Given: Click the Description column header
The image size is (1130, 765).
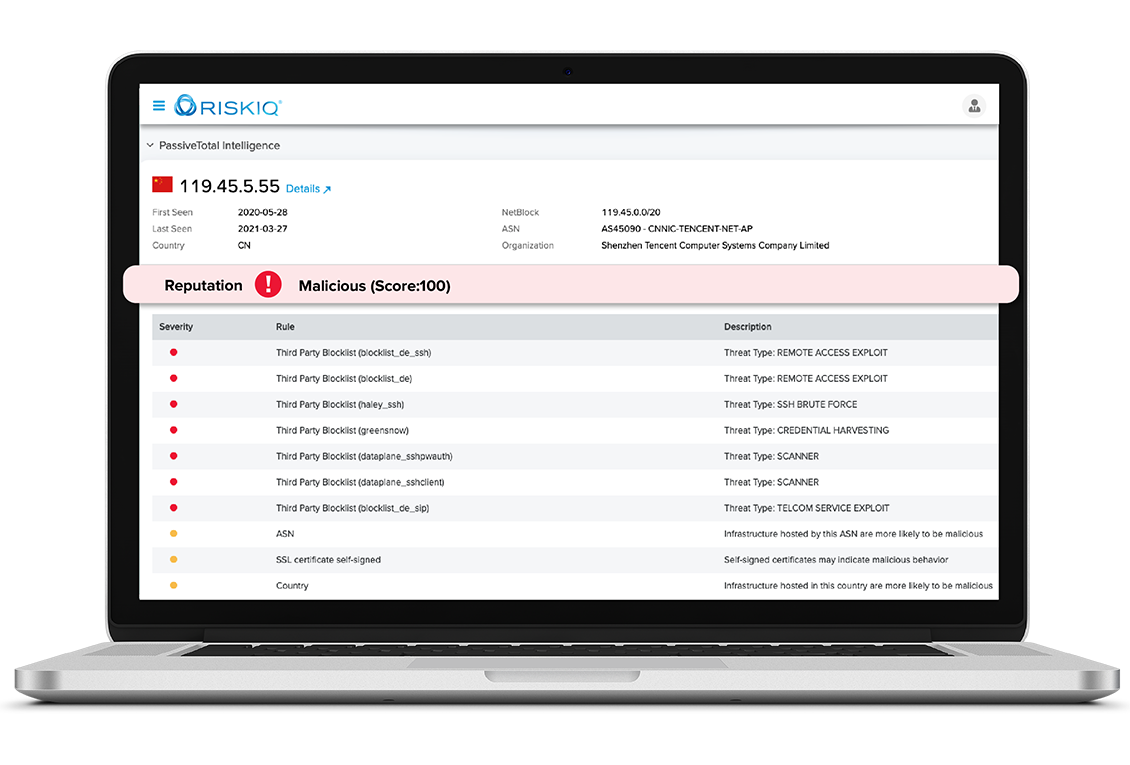Looking at the screenshot, I should coord(747,327).
